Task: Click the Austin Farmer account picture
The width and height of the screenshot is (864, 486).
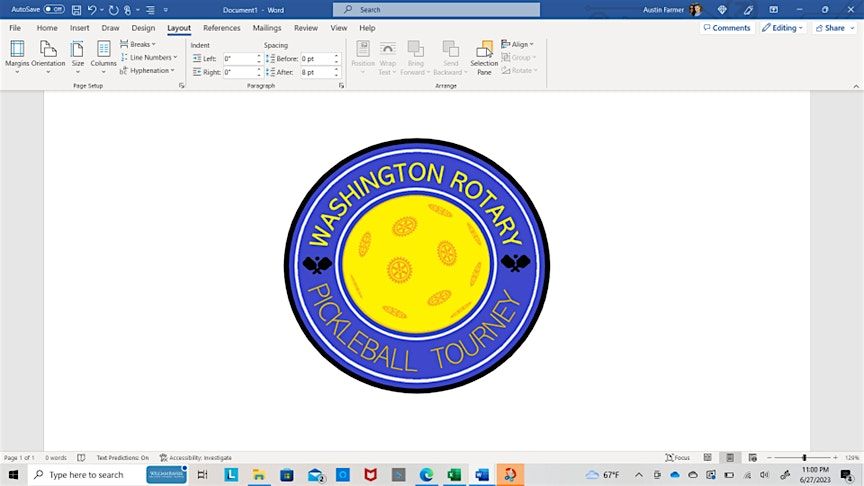Action: (695, 9)
